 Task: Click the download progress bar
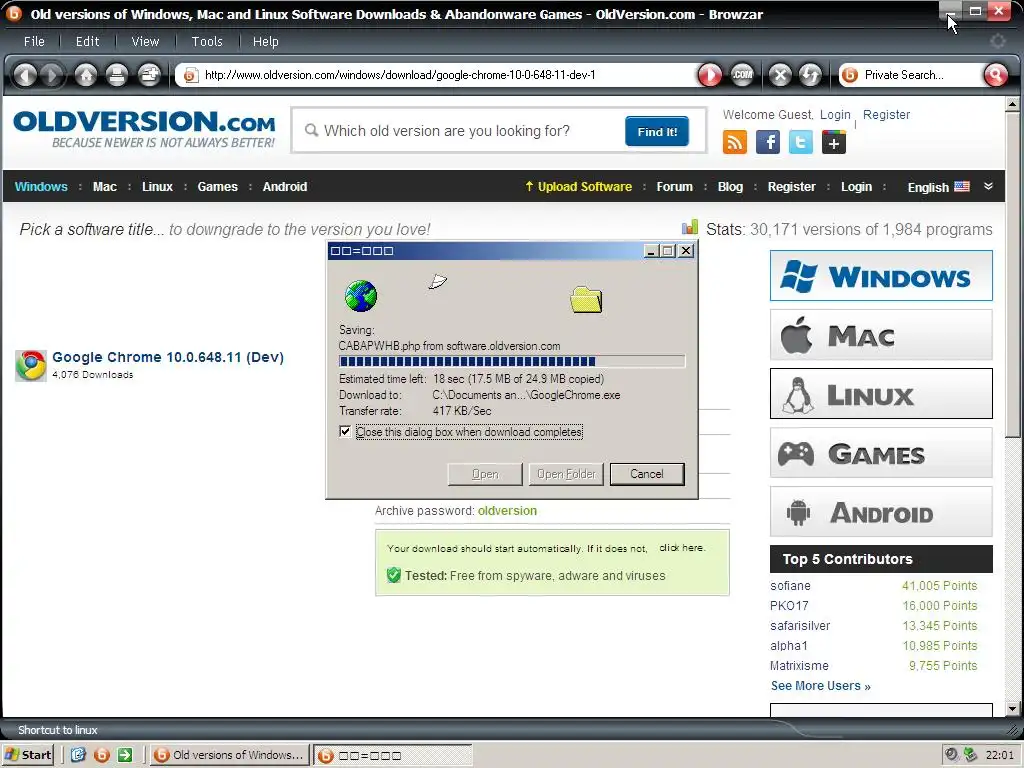coord(511,361)
